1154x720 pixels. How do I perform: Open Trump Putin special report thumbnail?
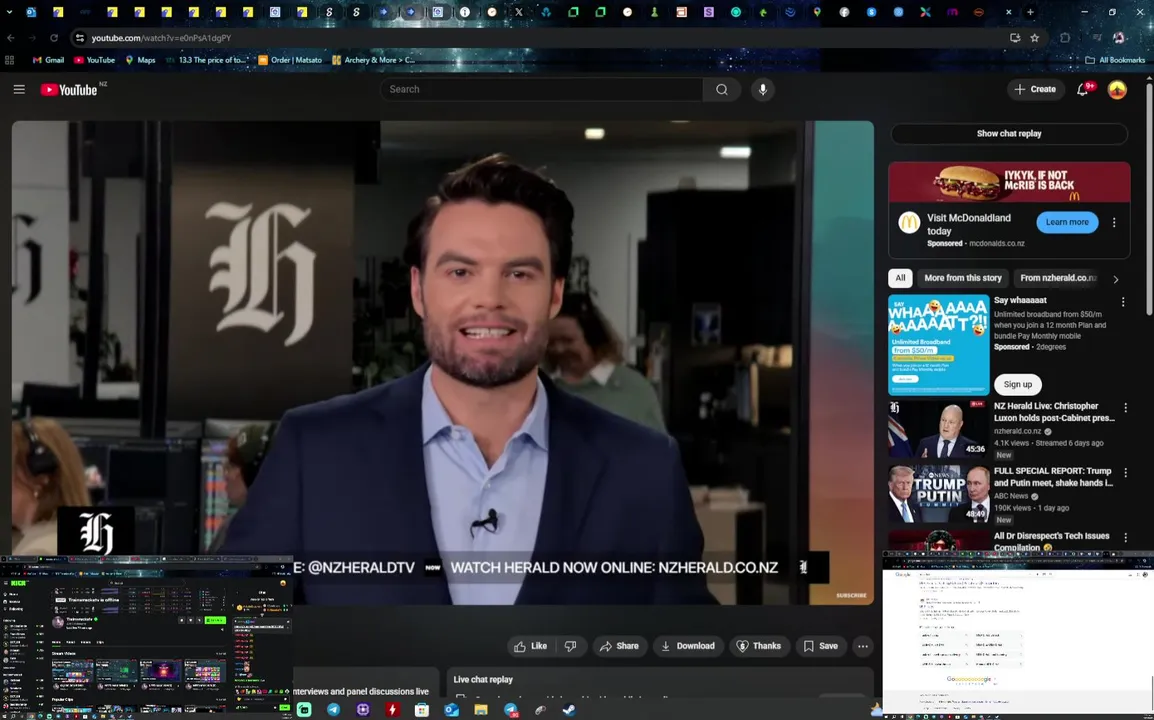point(938,493)
